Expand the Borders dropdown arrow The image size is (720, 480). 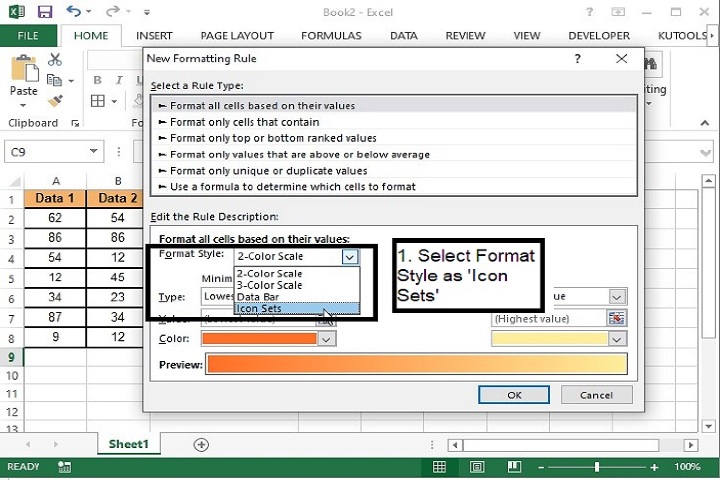(x=114, y=101)
